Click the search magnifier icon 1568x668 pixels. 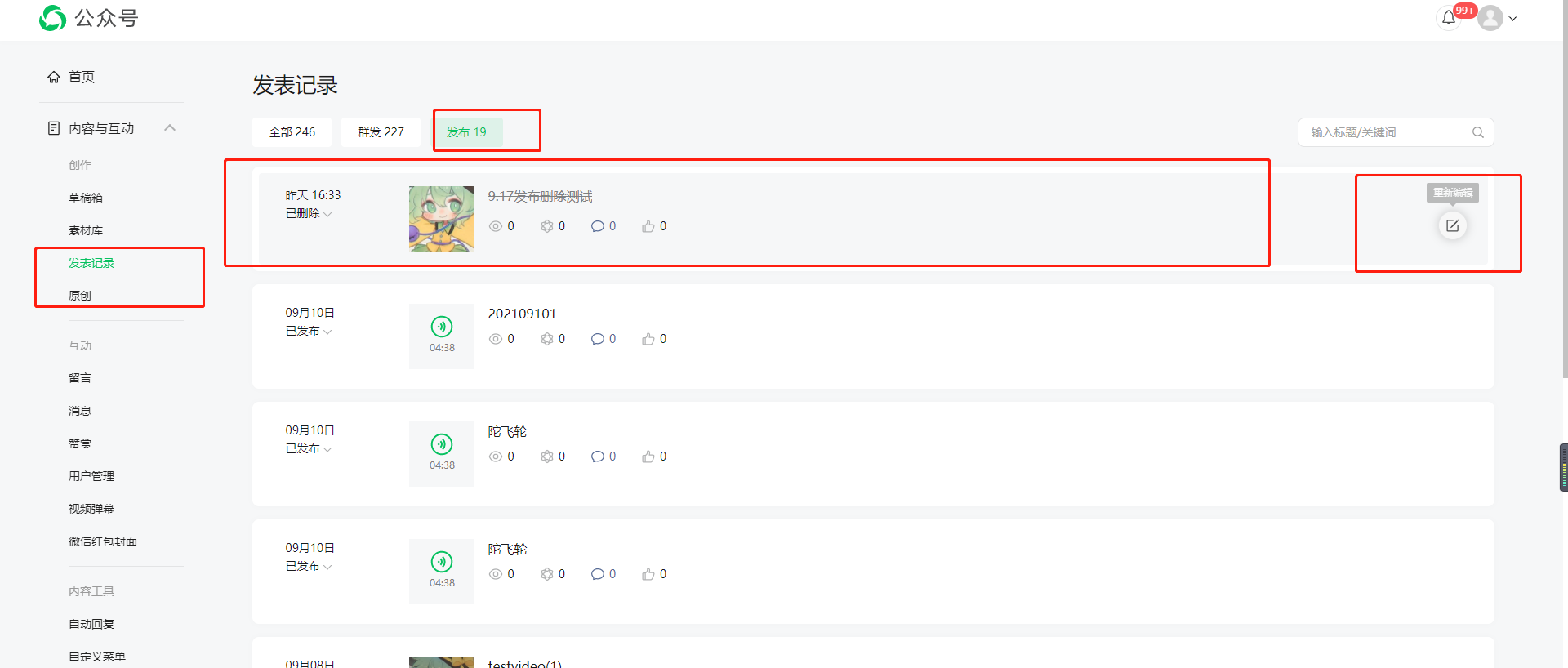(1477, 132)
